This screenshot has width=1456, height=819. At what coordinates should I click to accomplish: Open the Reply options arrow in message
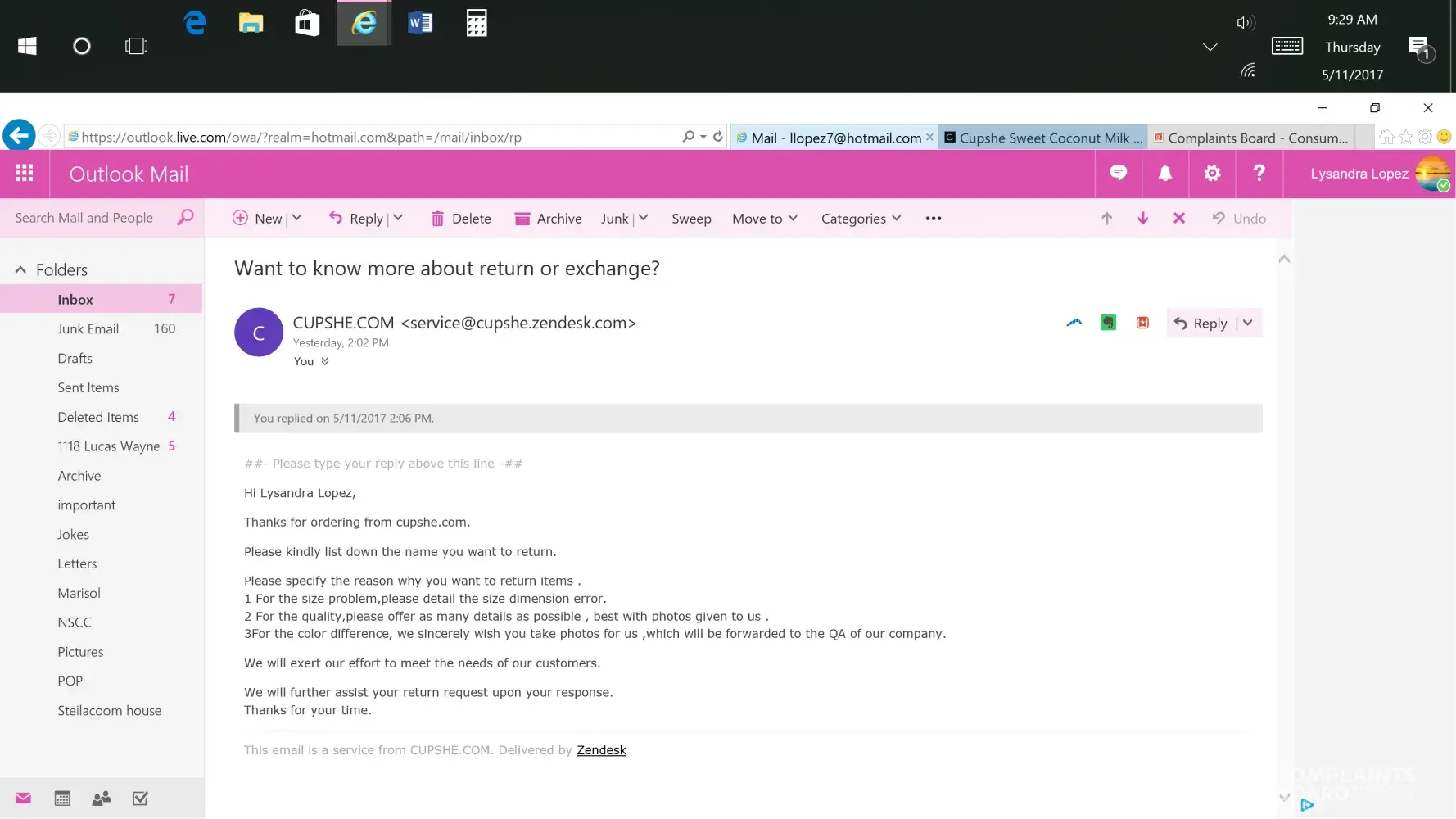[1248, 323]
